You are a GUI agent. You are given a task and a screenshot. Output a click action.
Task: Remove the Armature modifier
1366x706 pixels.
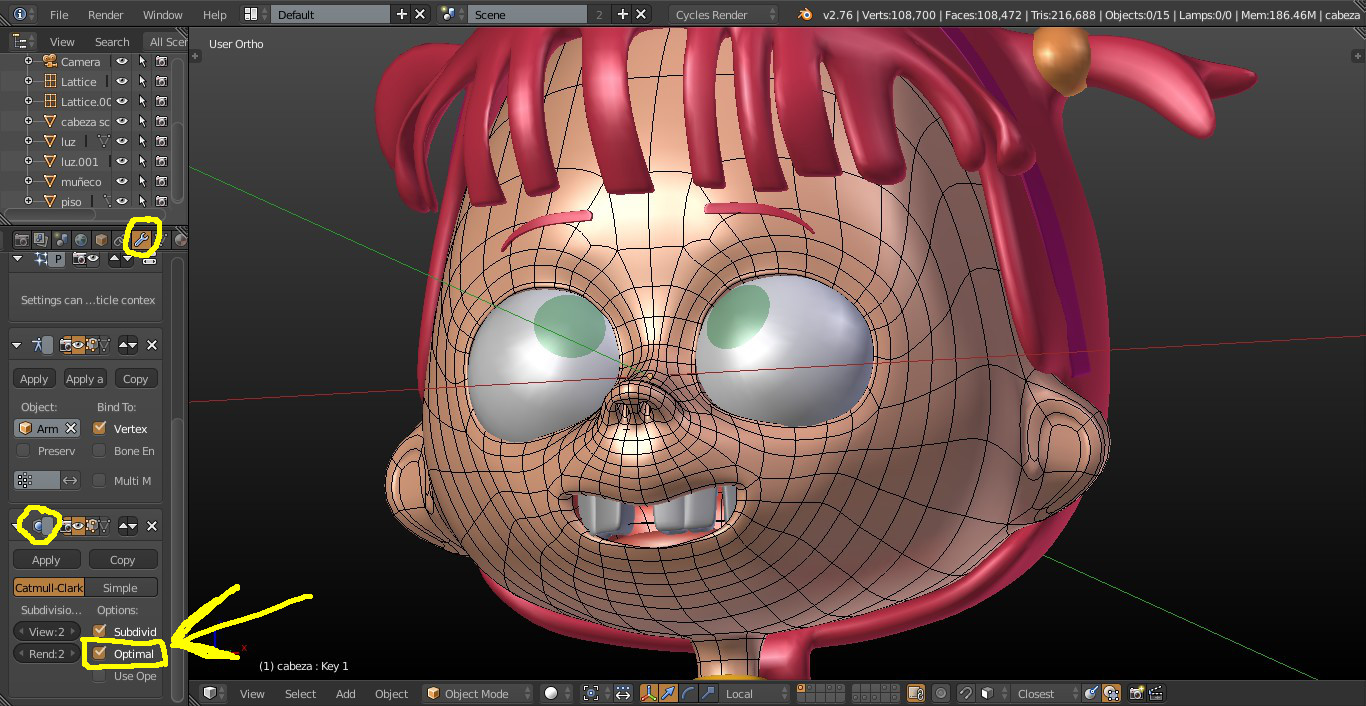[x=152, y=345]
